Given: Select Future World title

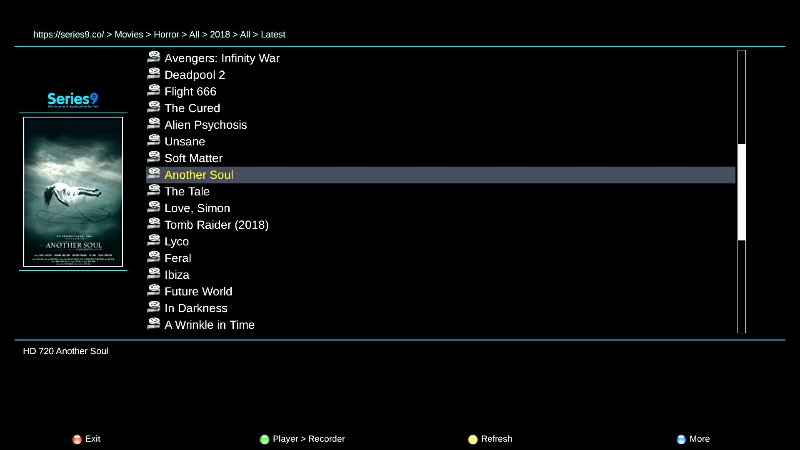Looking at the screenshot, I should coord(198,291).
